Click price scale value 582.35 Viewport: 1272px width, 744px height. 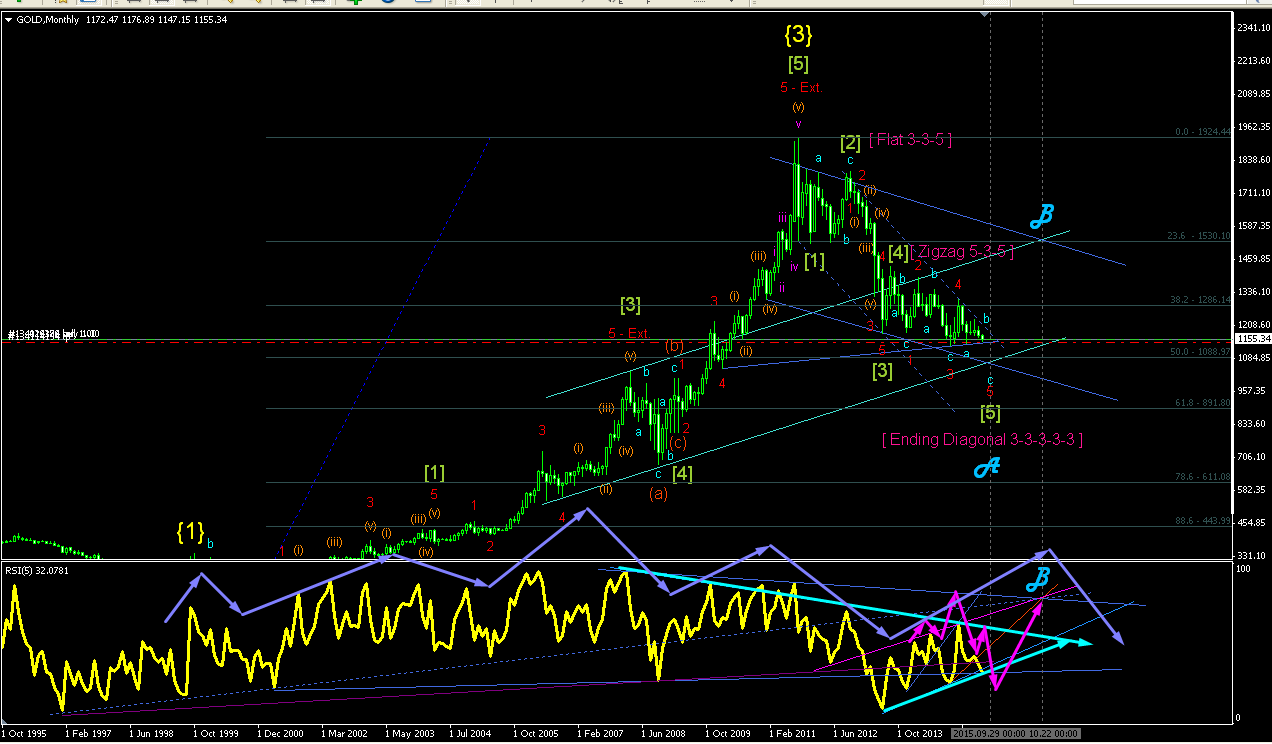1250,490
